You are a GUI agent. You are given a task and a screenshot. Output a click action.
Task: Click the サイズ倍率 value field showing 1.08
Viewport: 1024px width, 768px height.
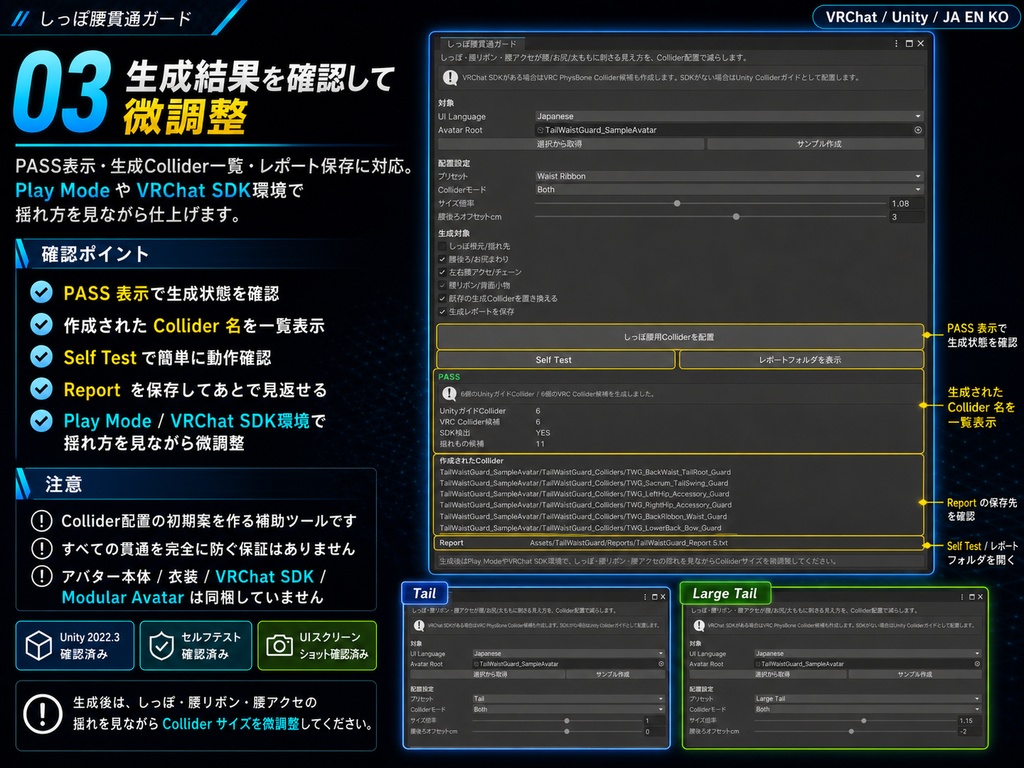[x=906, y=203]
